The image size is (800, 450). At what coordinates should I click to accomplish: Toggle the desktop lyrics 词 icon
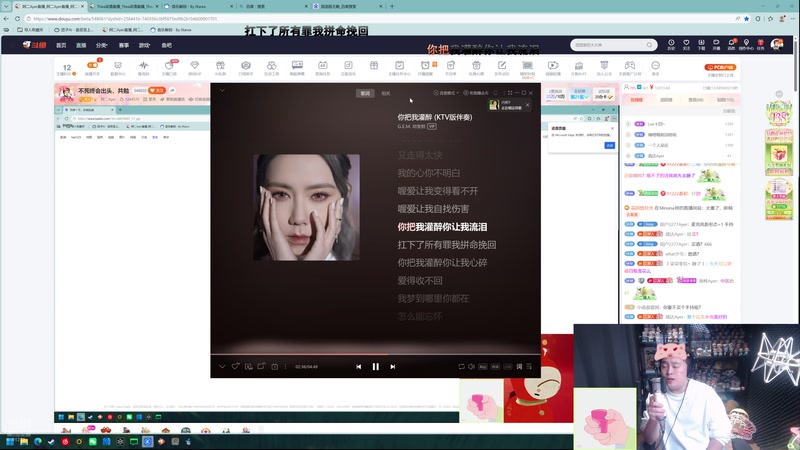click(x=519, y=366)
